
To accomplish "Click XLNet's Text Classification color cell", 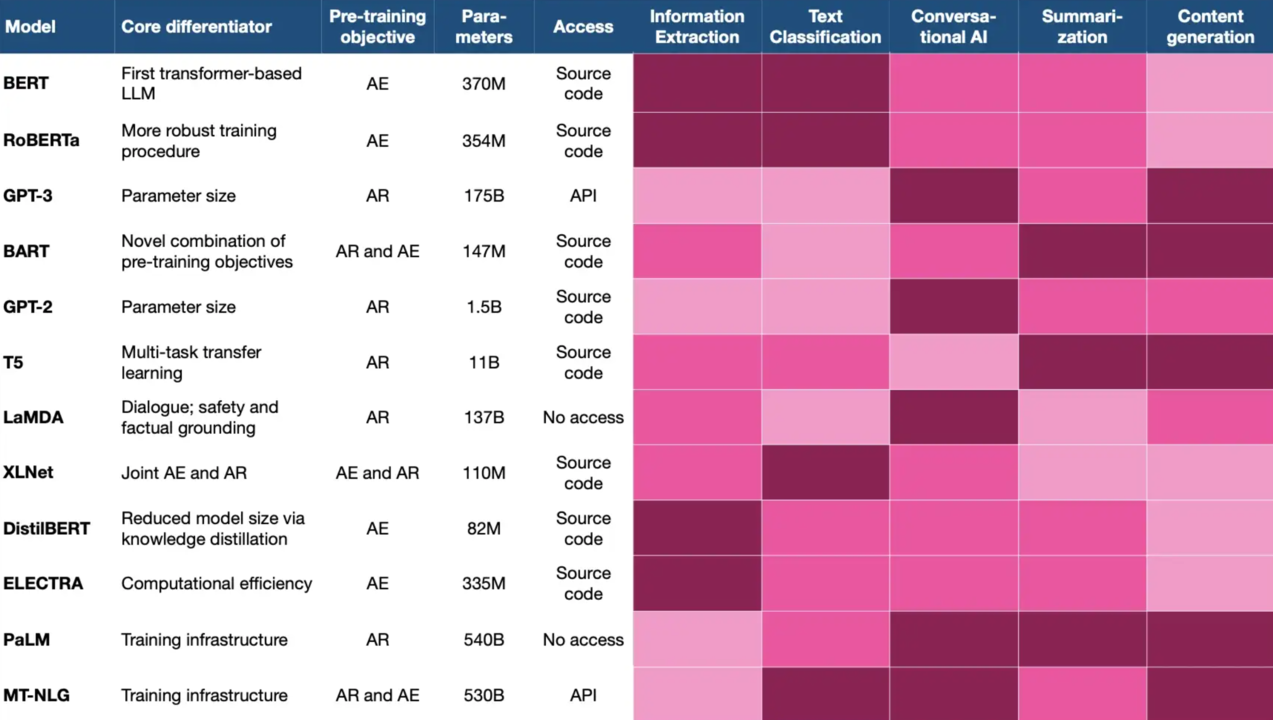I will point(825,472).
